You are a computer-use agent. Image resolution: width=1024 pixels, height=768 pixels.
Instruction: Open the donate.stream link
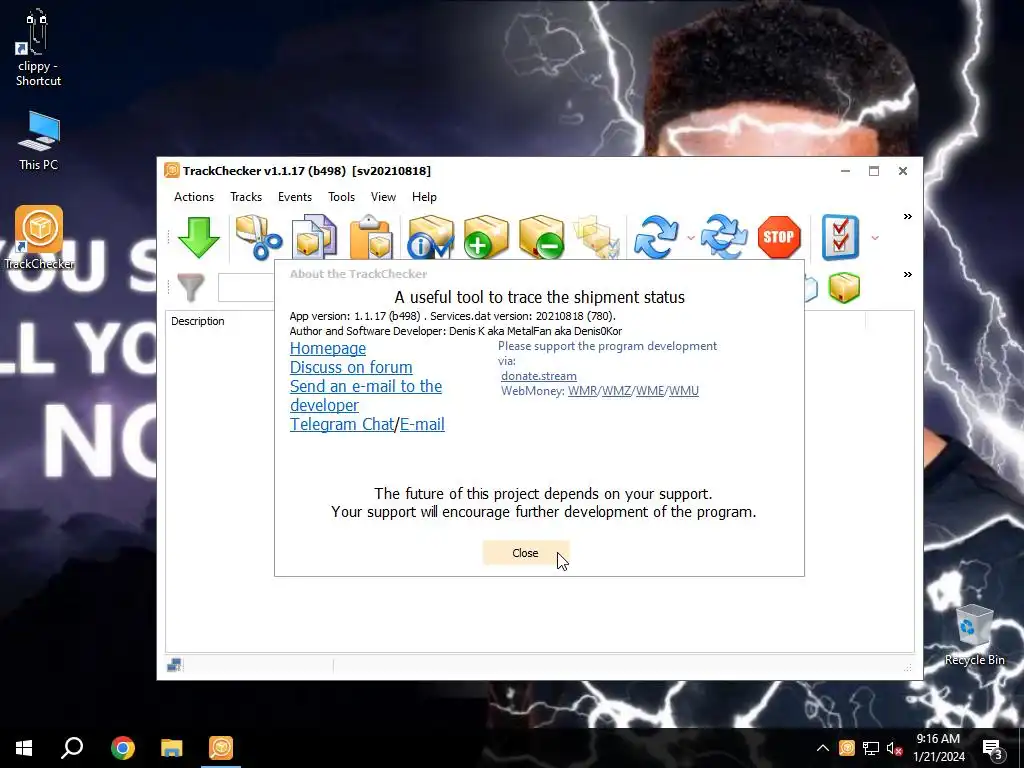(539, 376)
